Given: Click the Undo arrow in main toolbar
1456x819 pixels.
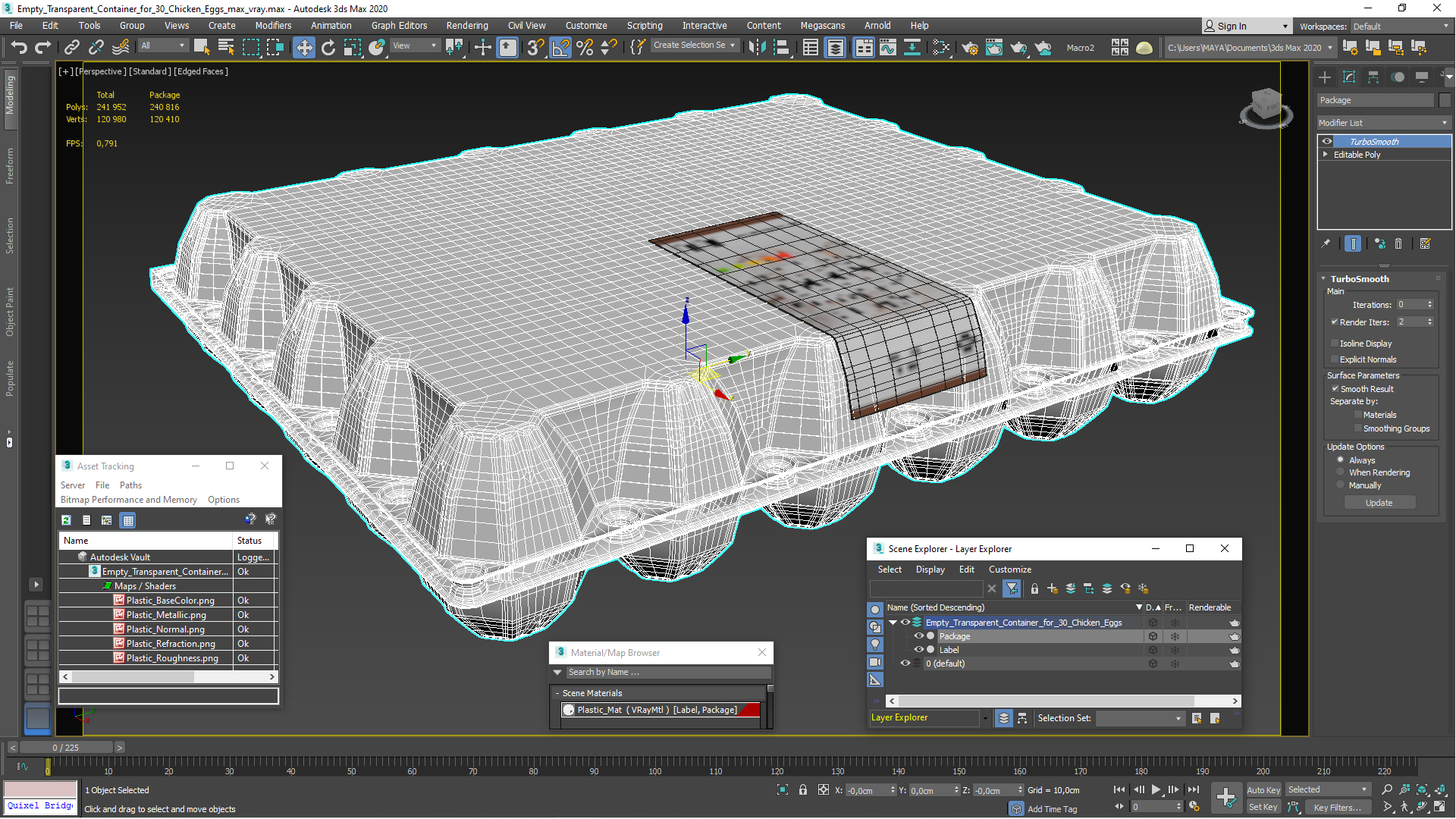Looking at the screenshot, I should (x=19, y=47).
